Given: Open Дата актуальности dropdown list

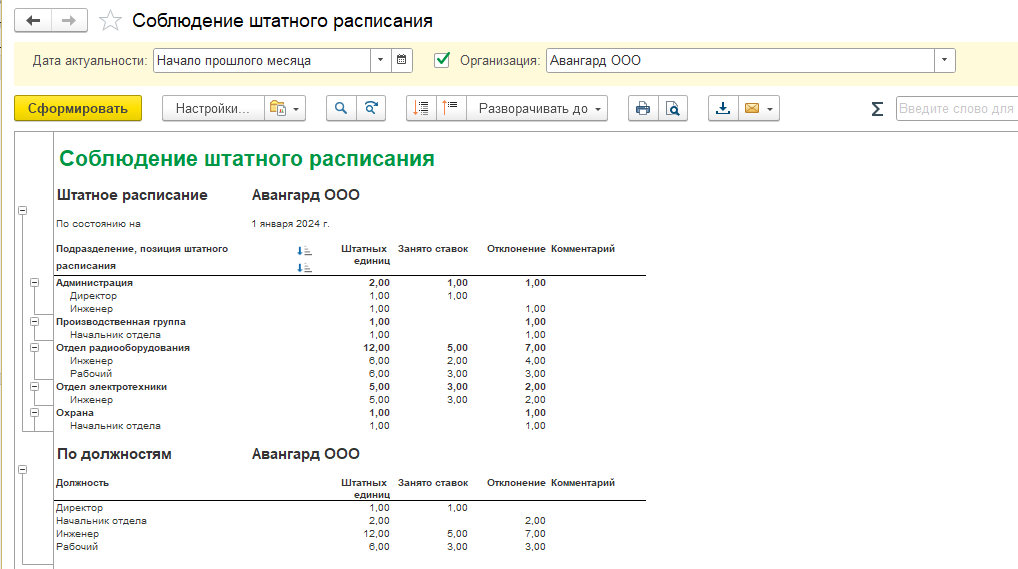Looking at the screenshot, I should click(x=380, y=60).
